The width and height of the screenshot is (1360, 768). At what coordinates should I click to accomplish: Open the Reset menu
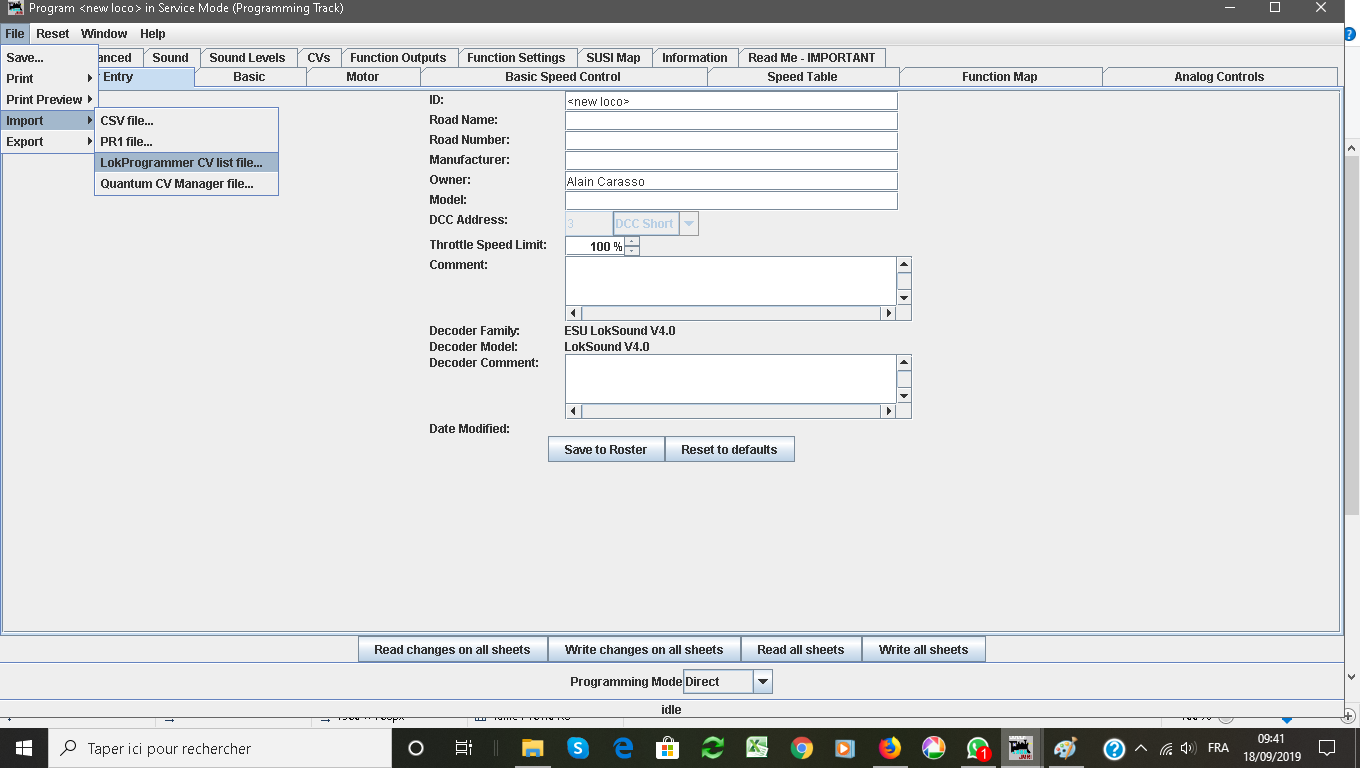coord(53,33)
